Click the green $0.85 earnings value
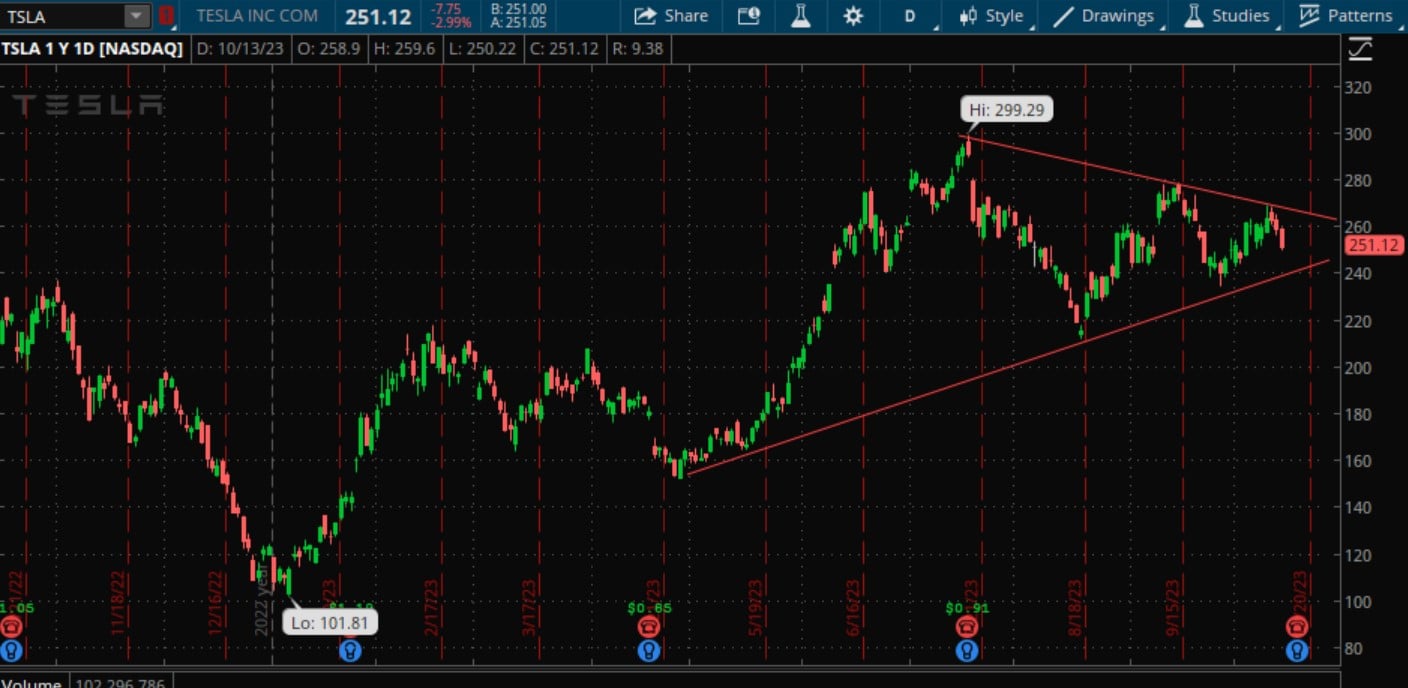Viewport: 1408px width, 688px height. (649, 607)
